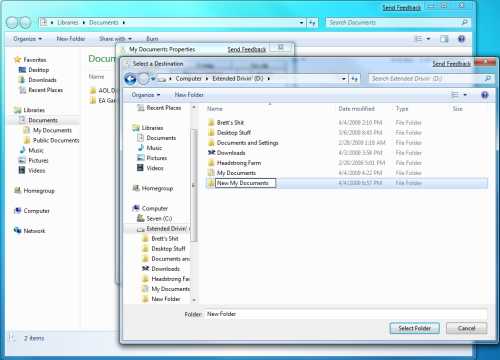Open the Organize menu in the dialog
Viewport: 500px width, 360px height.
click(x=146, y=95)
